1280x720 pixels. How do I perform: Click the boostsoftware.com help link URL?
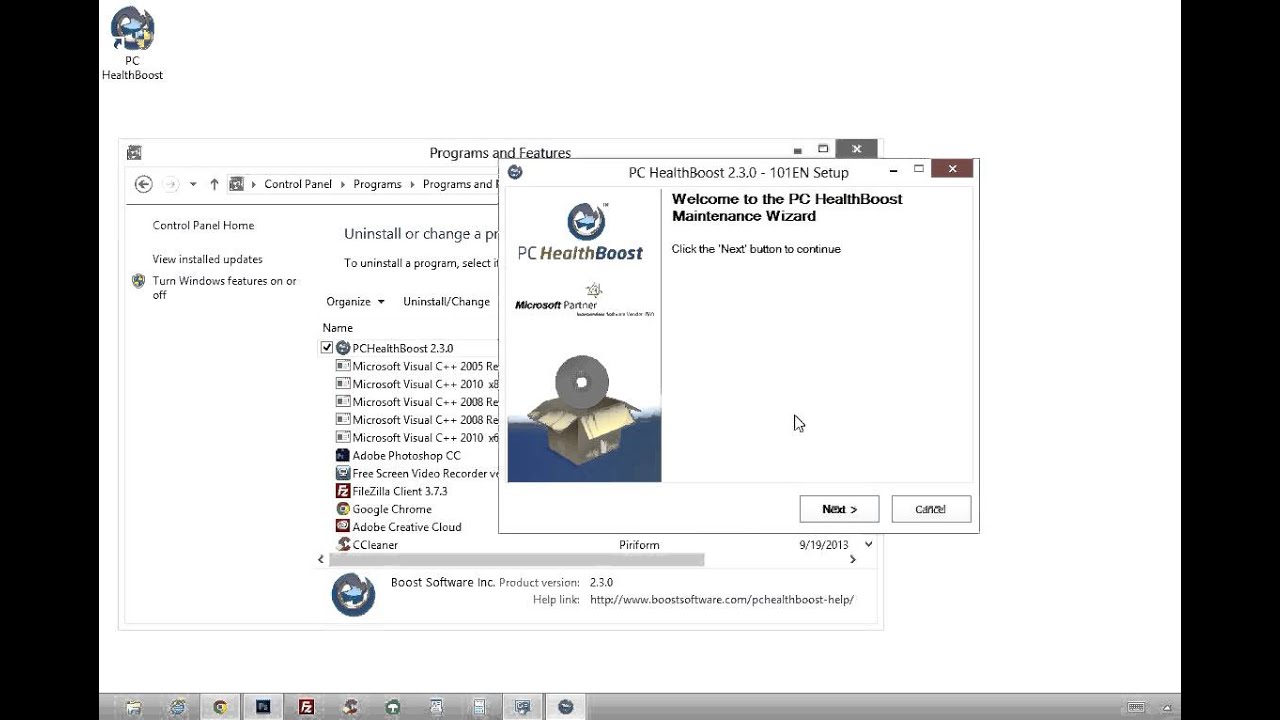(722, 600)
